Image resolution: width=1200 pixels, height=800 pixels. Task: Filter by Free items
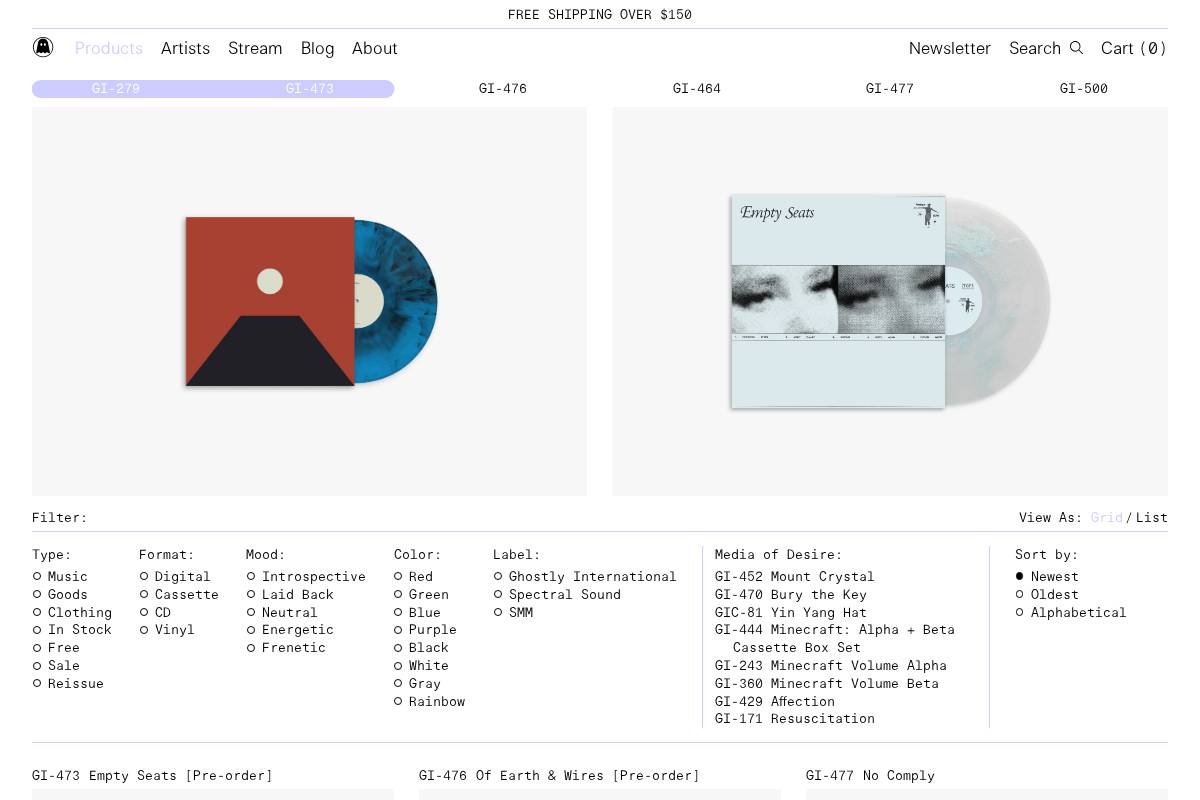click(x=56, y=648)
